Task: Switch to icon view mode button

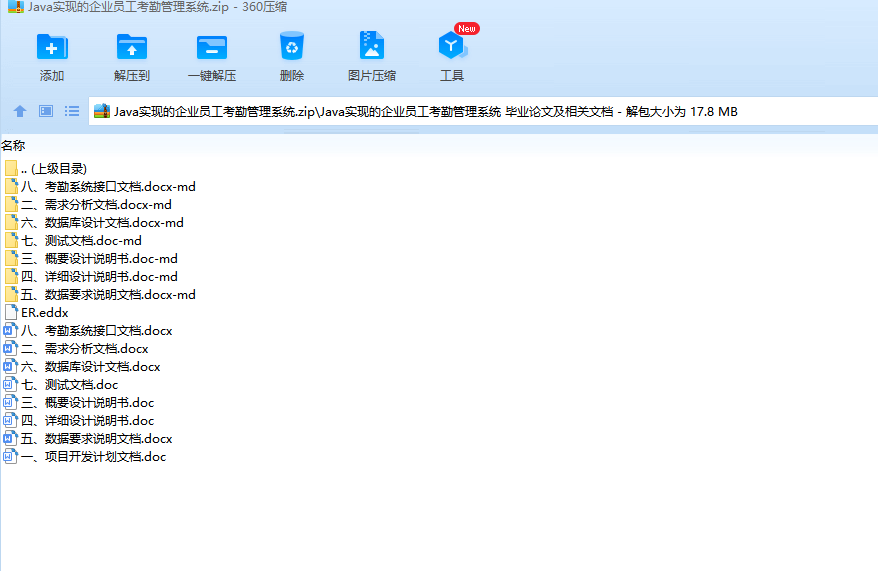Action: click(46, 111)
